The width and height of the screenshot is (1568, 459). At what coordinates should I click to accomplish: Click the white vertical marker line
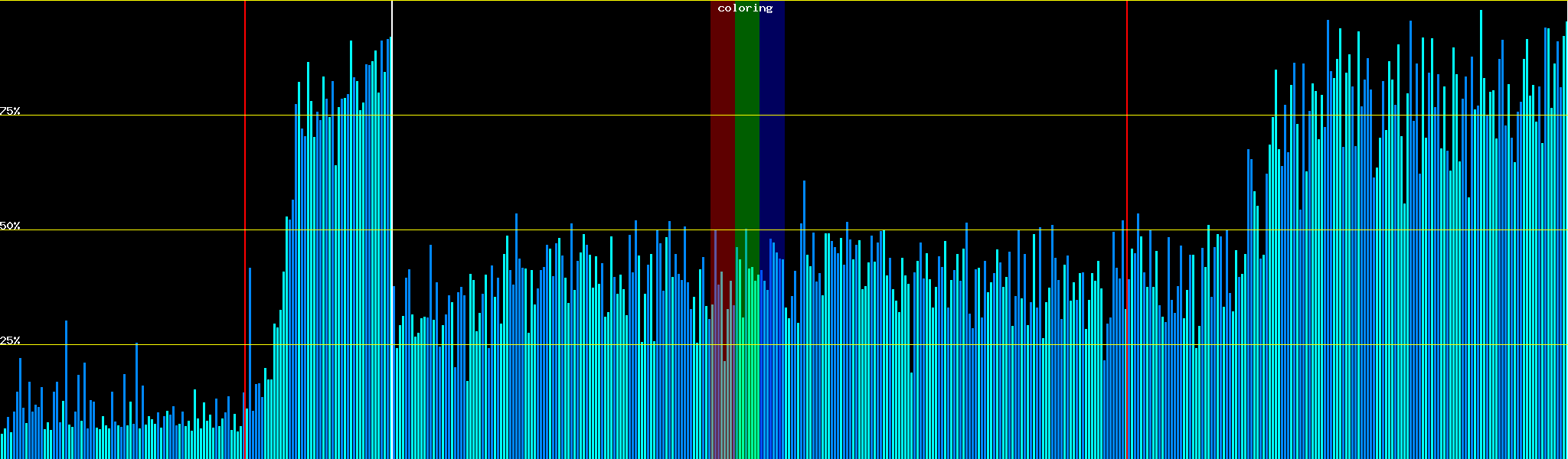392,19
